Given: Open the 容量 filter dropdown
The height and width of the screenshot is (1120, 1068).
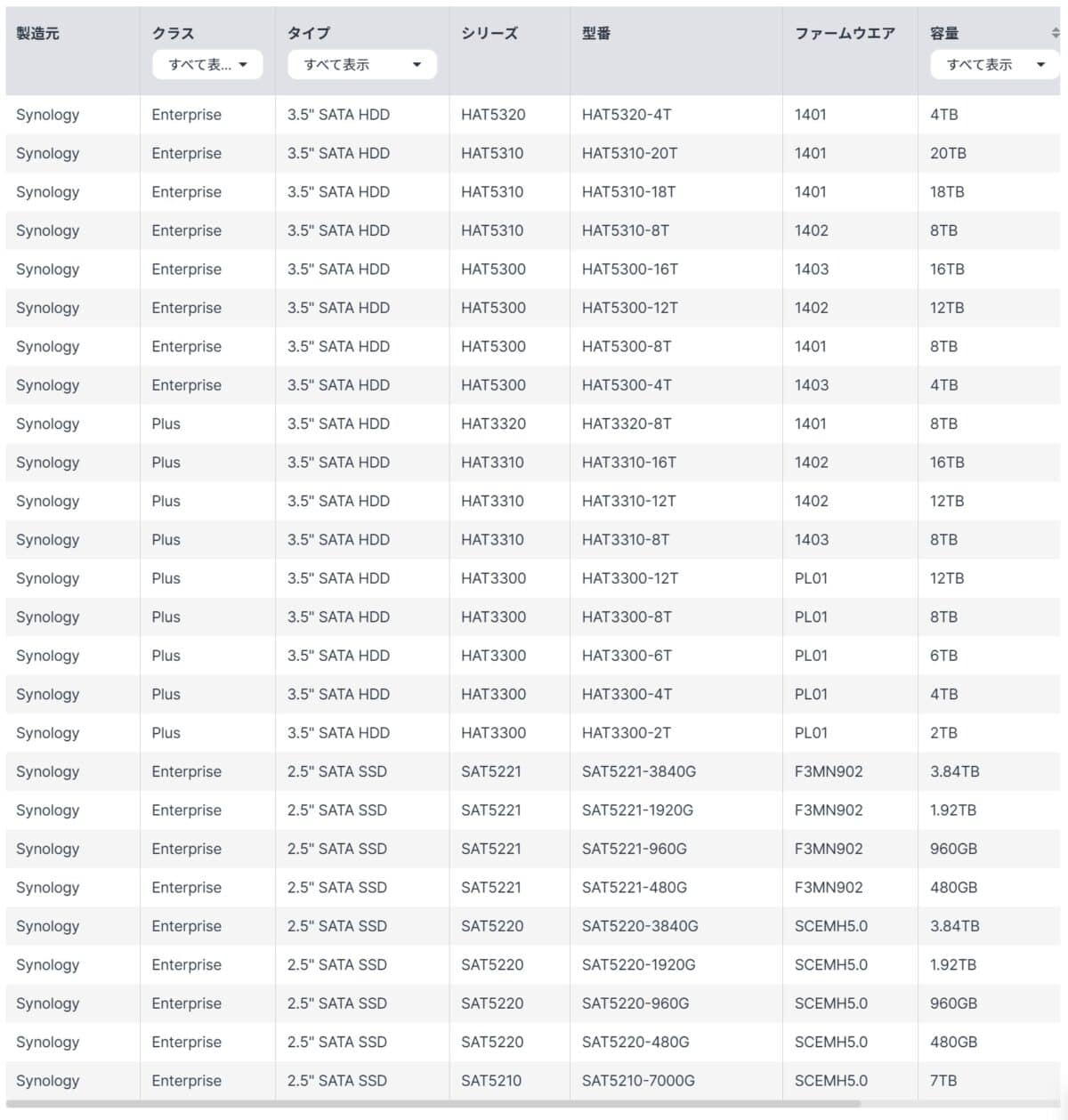Looking at the screenshot, I should (995, 64).
